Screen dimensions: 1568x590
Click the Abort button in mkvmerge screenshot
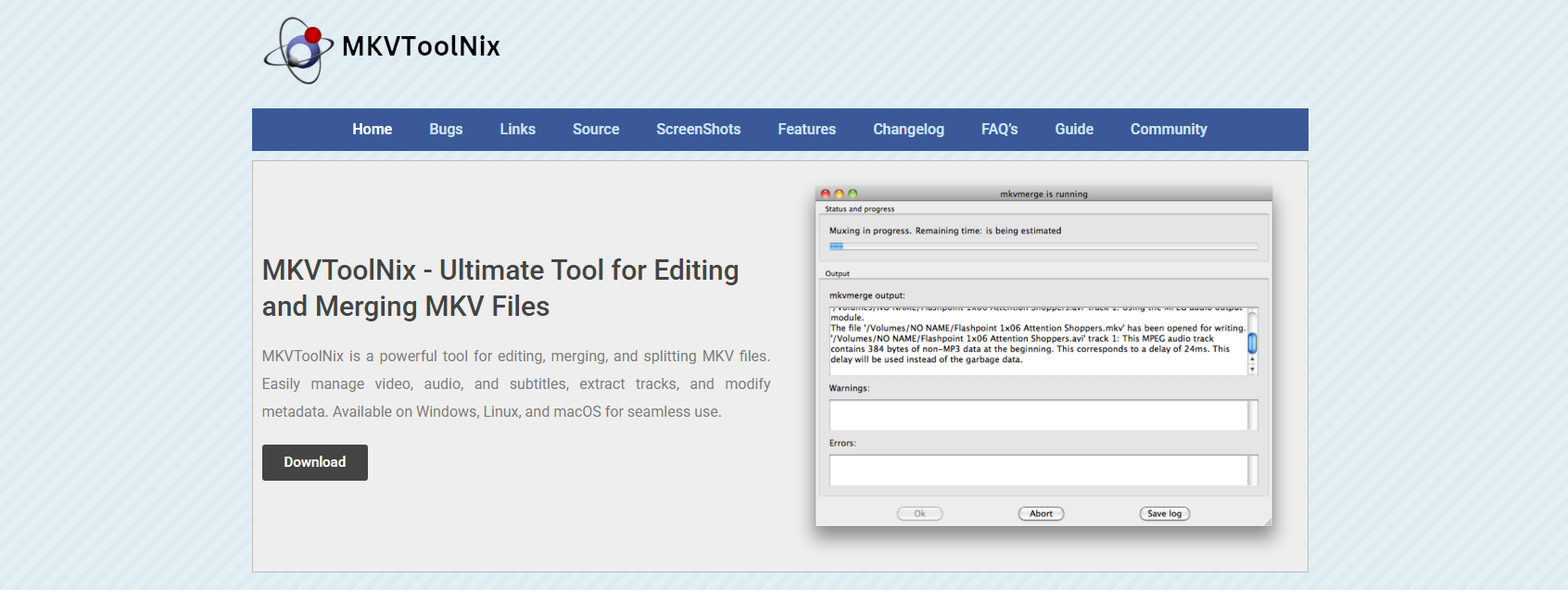click(x=1041, y=513)
